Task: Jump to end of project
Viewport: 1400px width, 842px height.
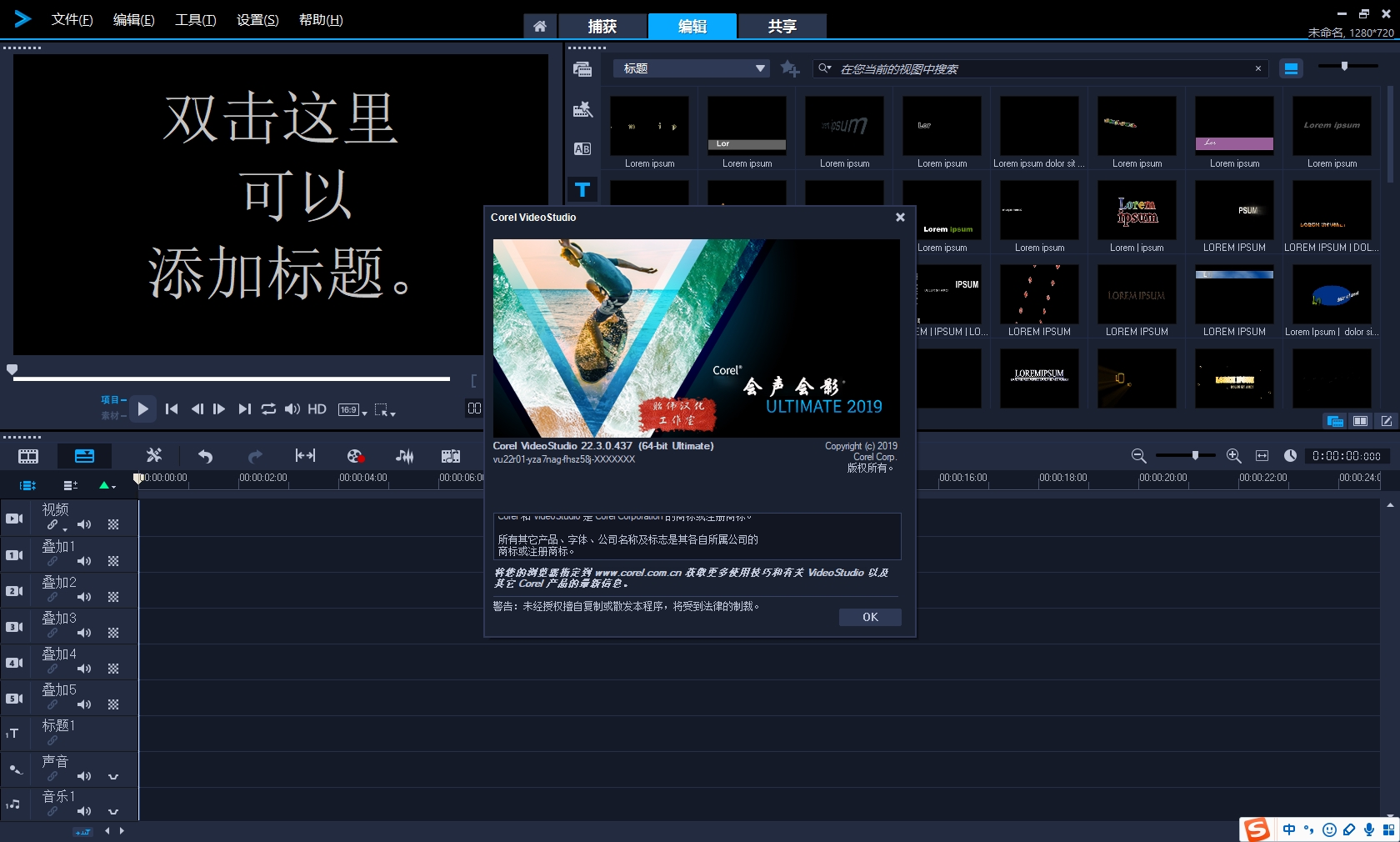Action: point(244,409)
